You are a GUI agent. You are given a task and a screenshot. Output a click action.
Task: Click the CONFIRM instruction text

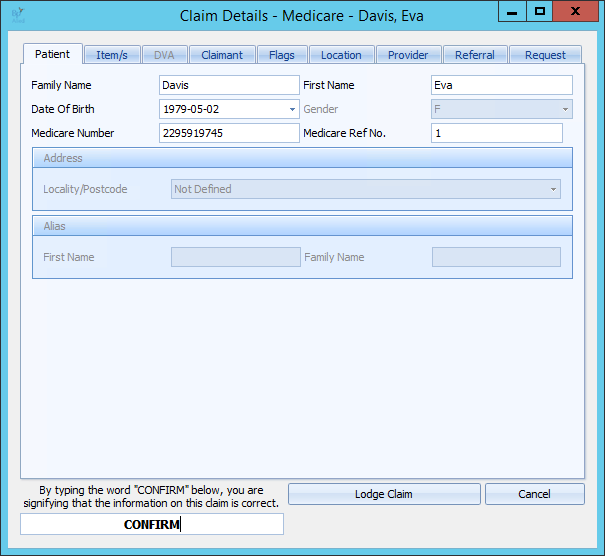click(151, 497)
